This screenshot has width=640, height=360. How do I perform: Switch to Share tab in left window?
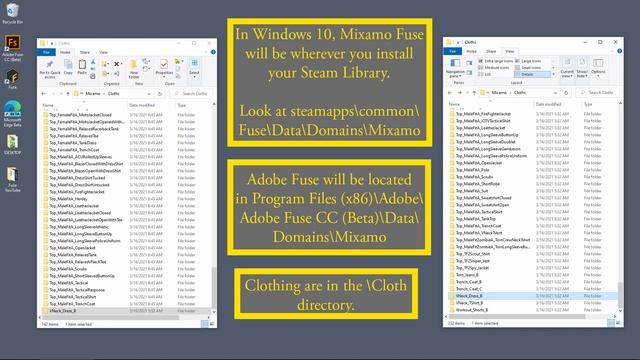[x=84, y=52]
